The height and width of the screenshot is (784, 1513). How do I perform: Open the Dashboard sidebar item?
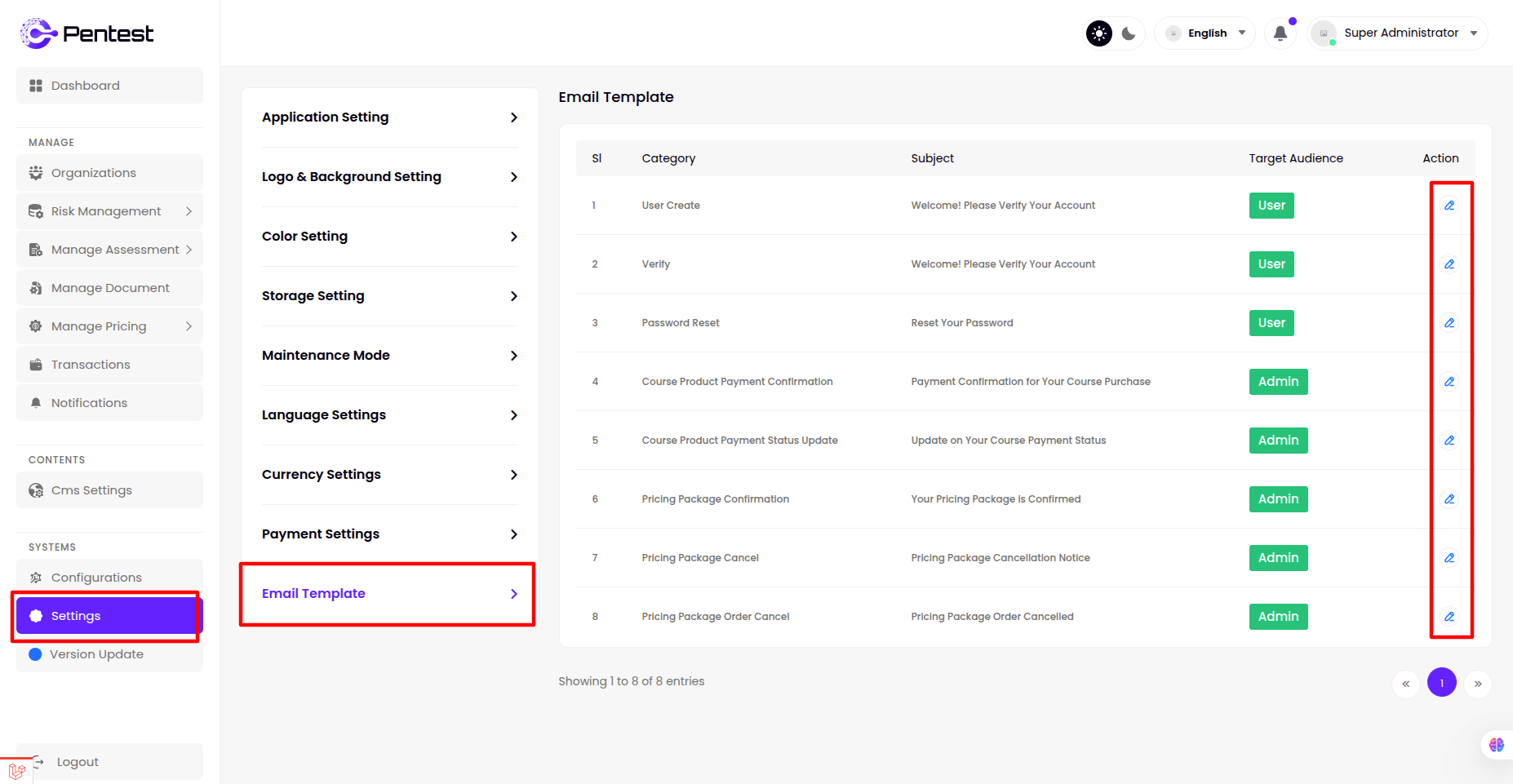(109, 86)
